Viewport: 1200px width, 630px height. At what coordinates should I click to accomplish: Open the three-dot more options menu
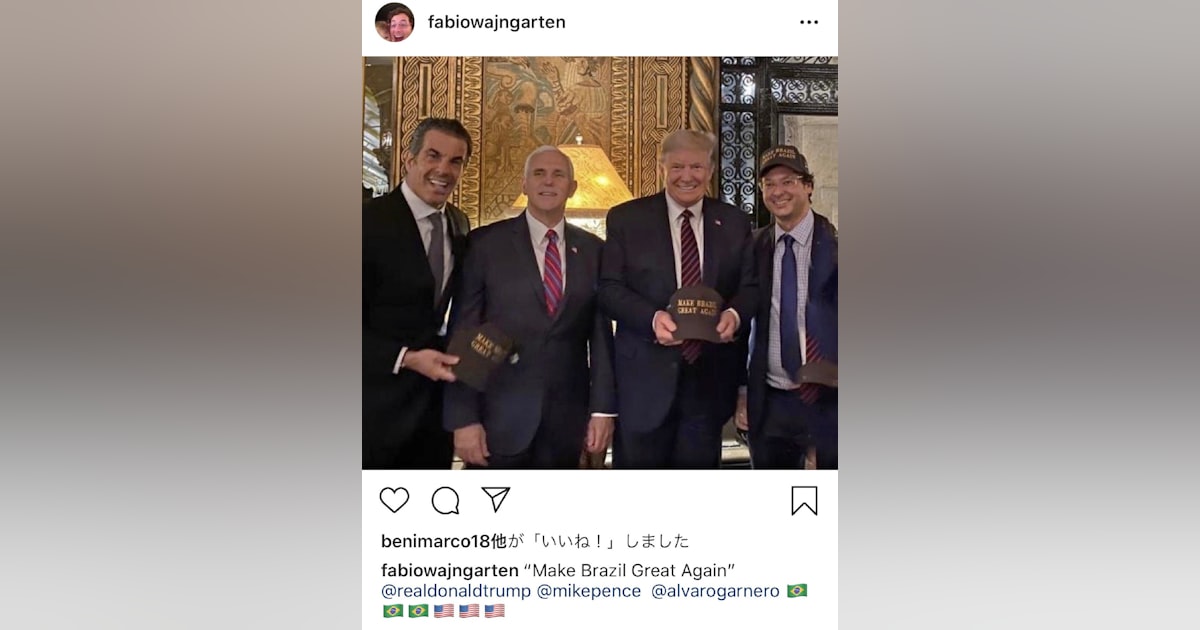coord(808,22)
